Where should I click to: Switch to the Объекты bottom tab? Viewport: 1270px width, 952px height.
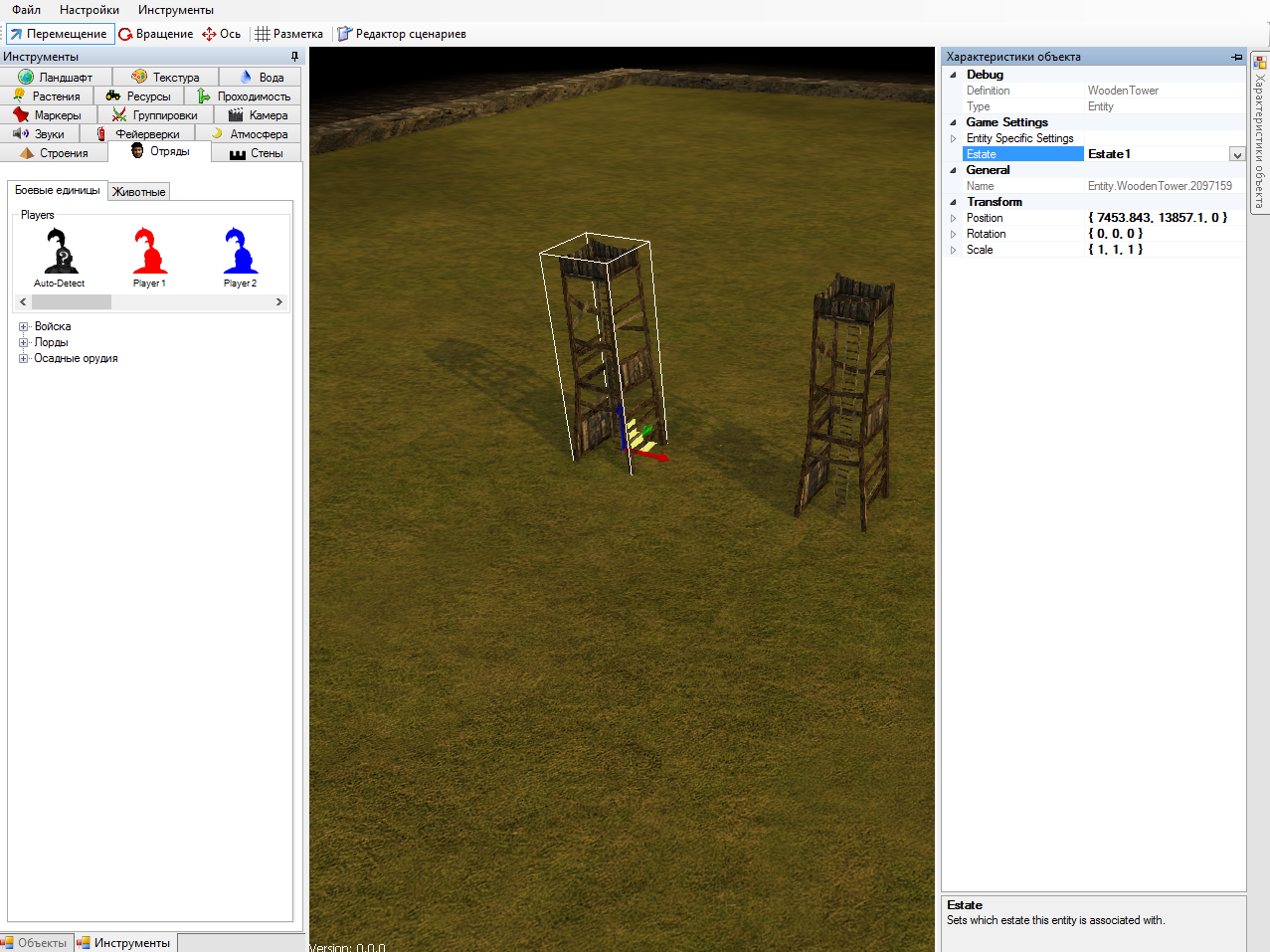pyautogui.click(x=35, y=943)
